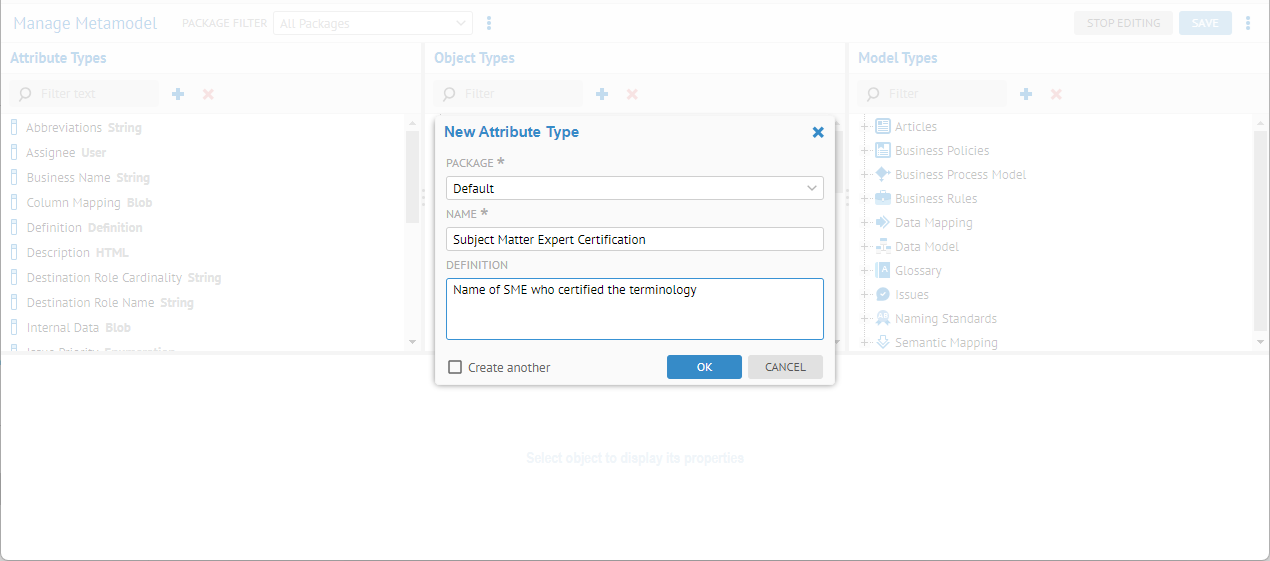Screen dimensions: 1270x561
Task: Click the Cancel button in dialog
Action: [785, 367]
